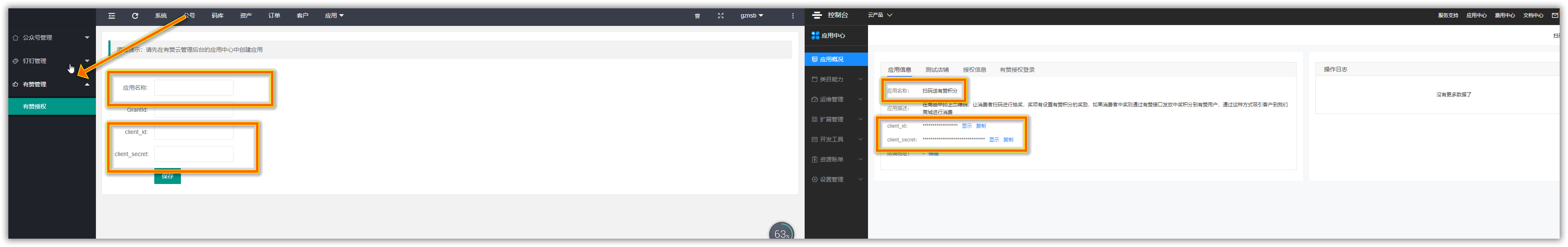1568x247 pixels.
Task: Toggle fullscreen with the expand icon
Action: pyautogui.click(x=721, y=16)
